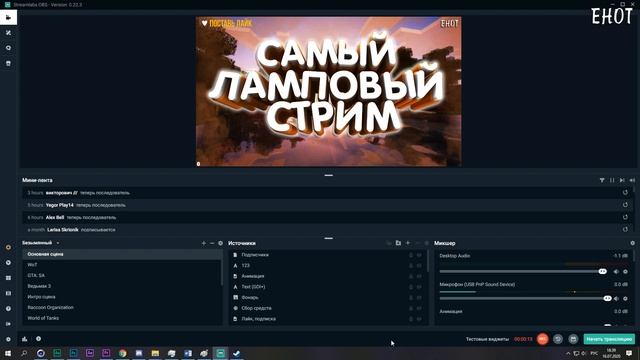Image resolution: width=640 pixels, height=360 pixels.
Task: Switch to the GTA: SA scene
Action: pyautogui.click(x=122, y=276)
